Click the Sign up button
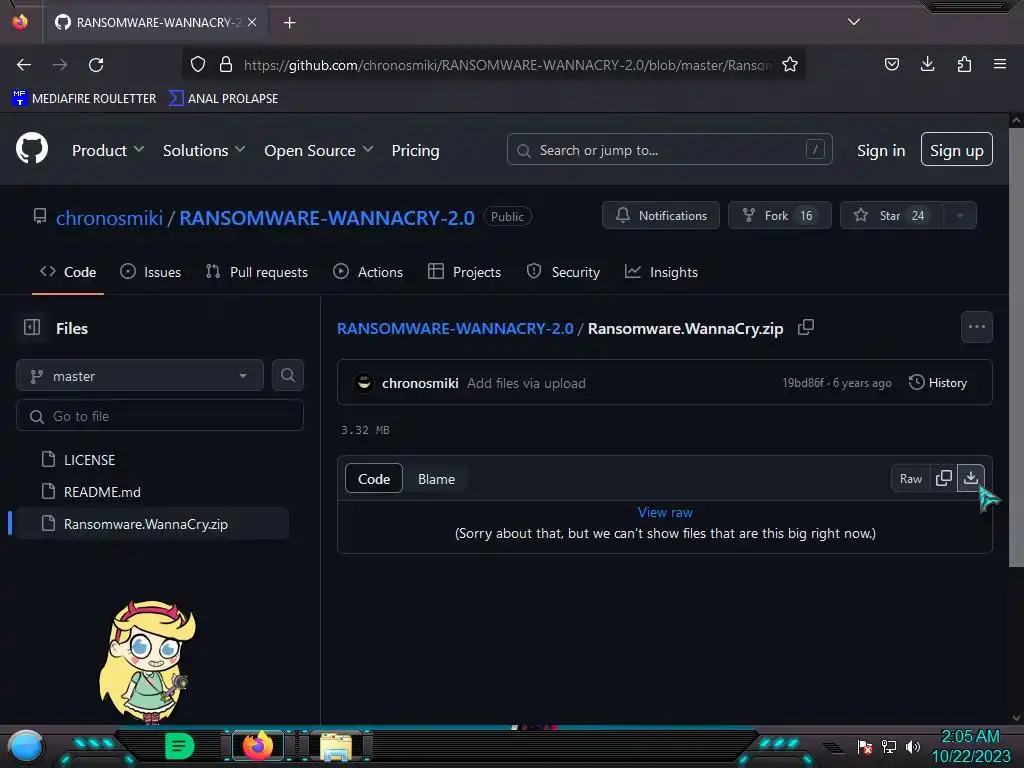Image resolution: width=1024 pixels, height=768 pixels. pos(957,150)
